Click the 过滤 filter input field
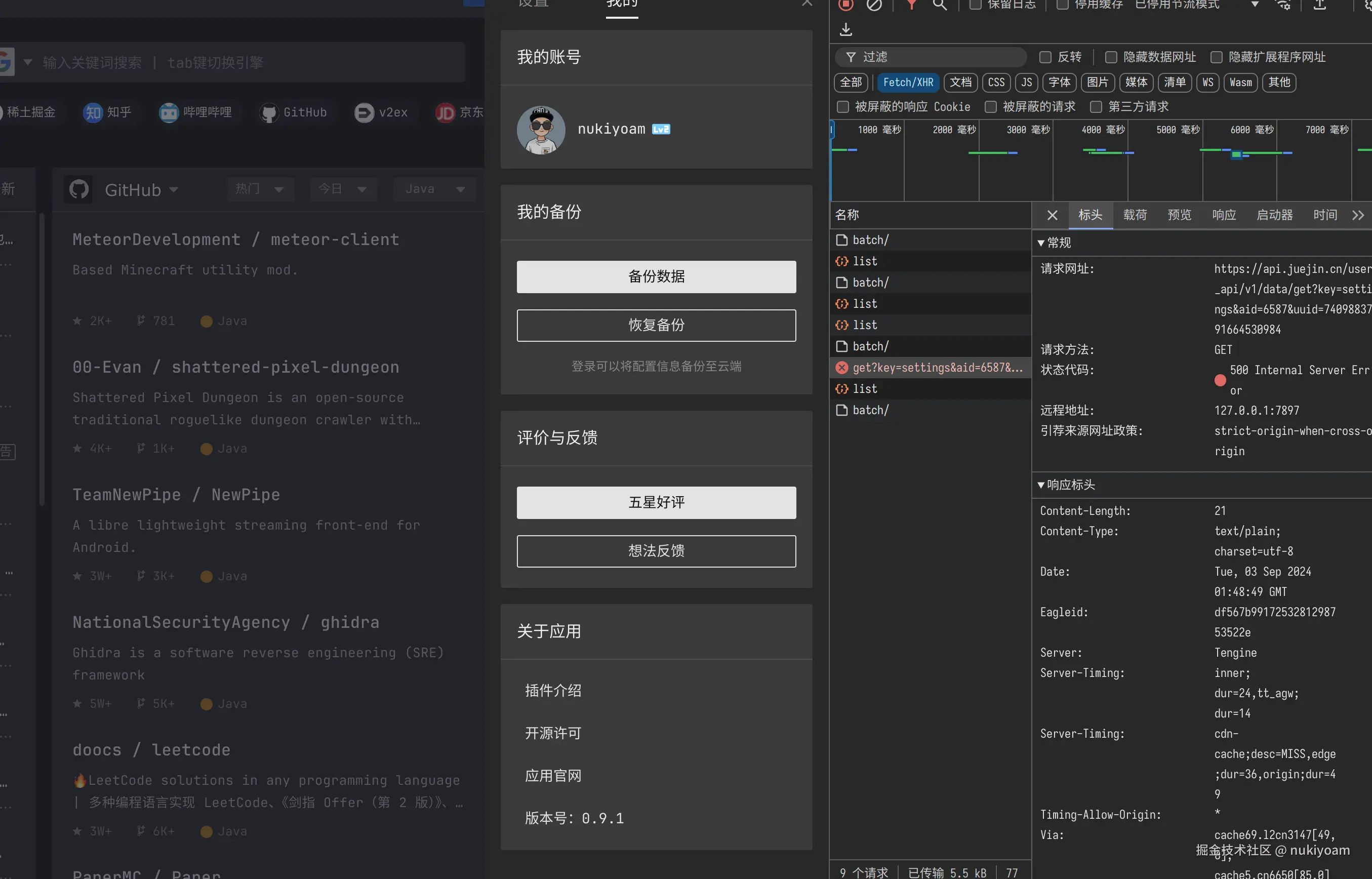The height and width of the screenshot is (879, 1372). (930, 57)
